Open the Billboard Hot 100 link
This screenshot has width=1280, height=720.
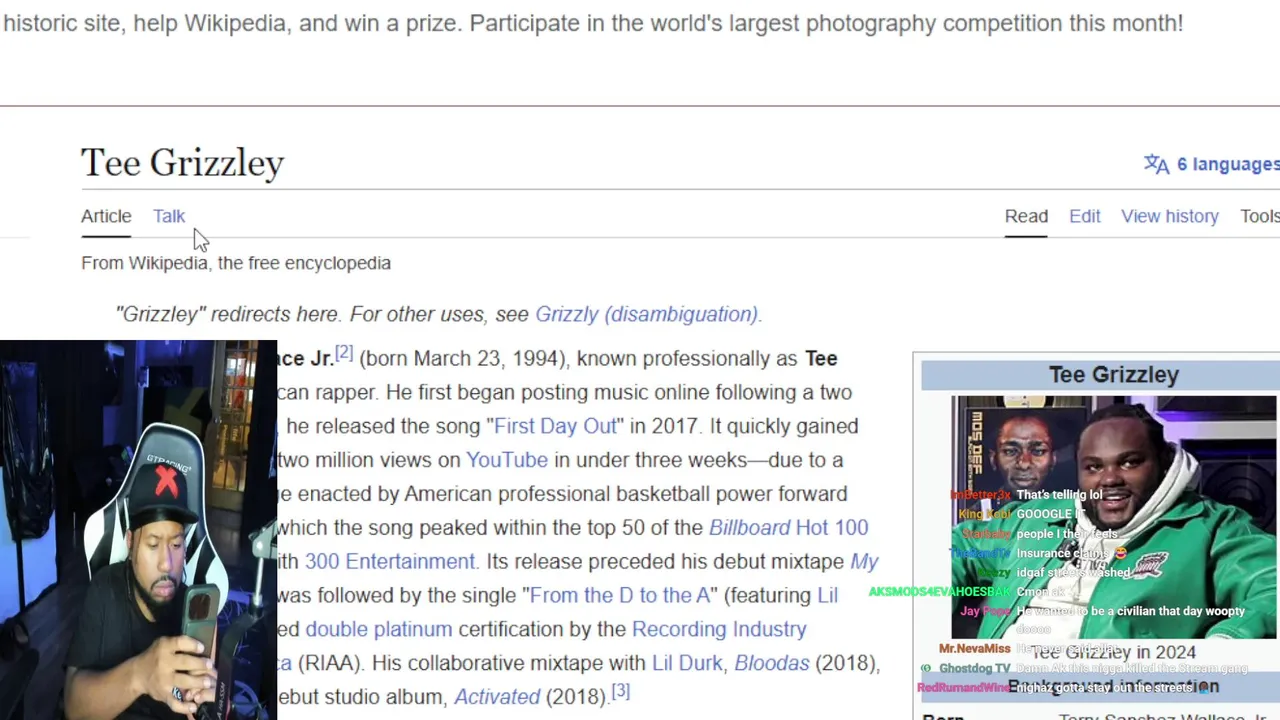[x=788, y=527]
